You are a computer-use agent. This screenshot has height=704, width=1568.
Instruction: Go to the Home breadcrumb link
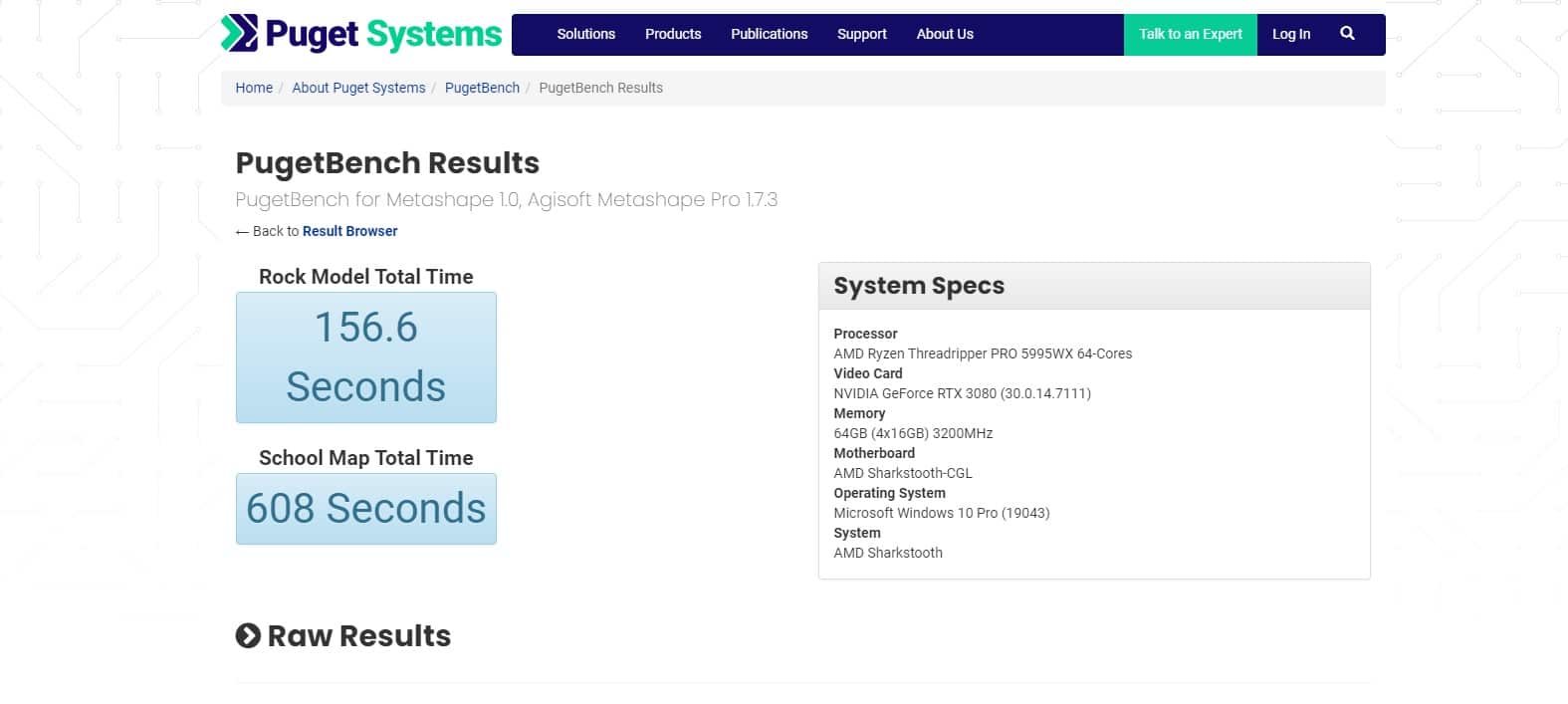coord(254,88)
